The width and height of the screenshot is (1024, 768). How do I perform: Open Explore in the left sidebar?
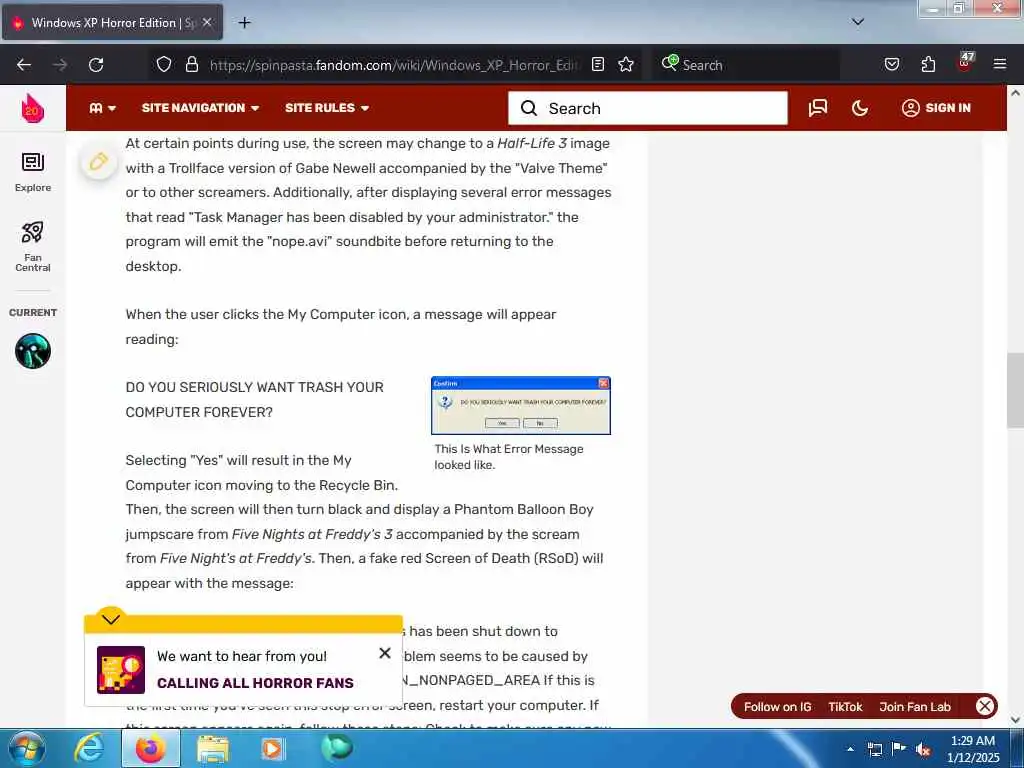[x=33, y=172]
